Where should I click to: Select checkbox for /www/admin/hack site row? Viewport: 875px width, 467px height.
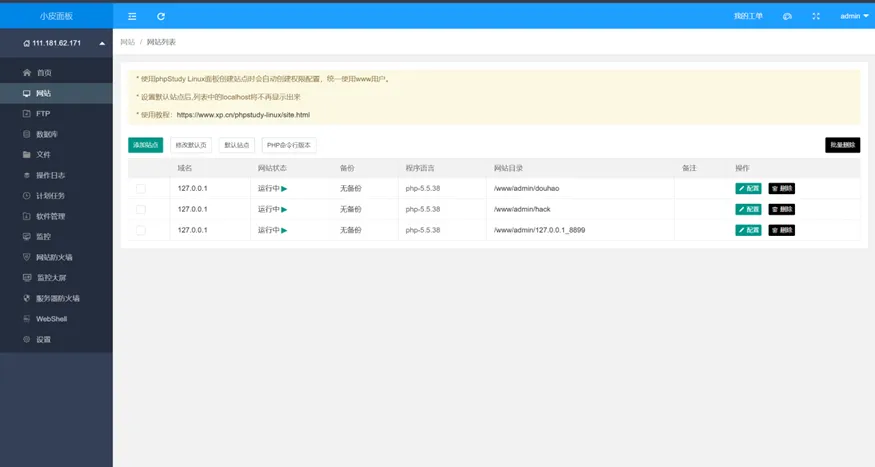[x=141, y=209]
